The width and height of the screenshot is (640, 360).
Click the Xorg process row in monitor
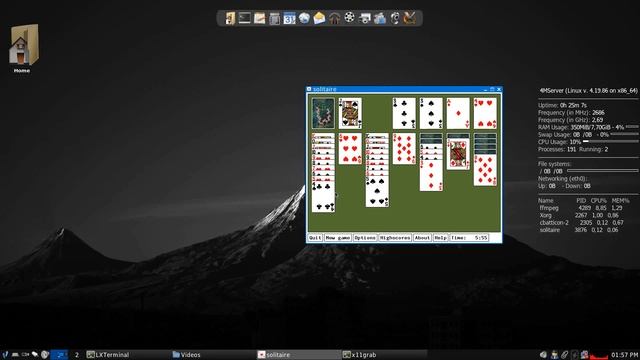(x=579, y=215)
